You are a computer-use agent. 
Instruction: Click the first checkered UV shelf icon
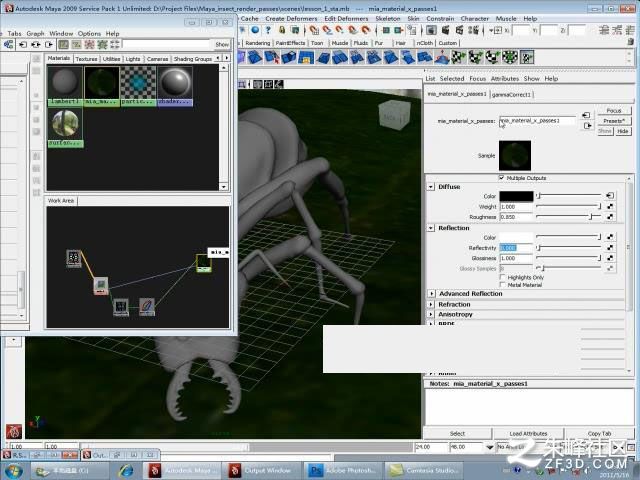click(459, 57)
